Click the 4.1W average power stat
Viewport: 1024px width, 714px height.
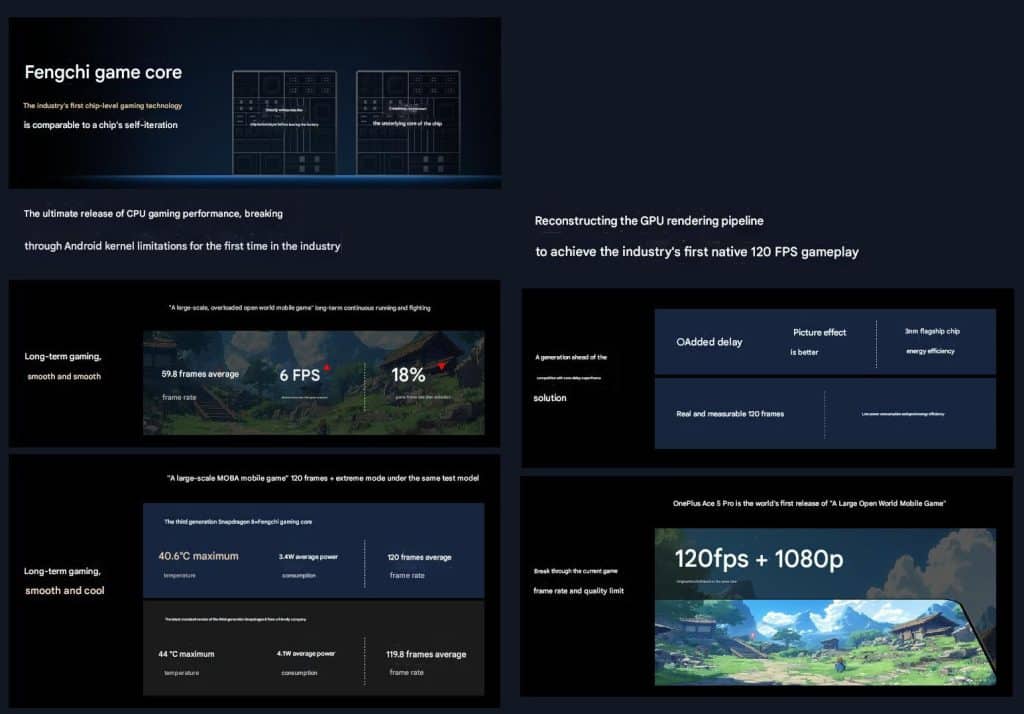click(x=306, y=654)
